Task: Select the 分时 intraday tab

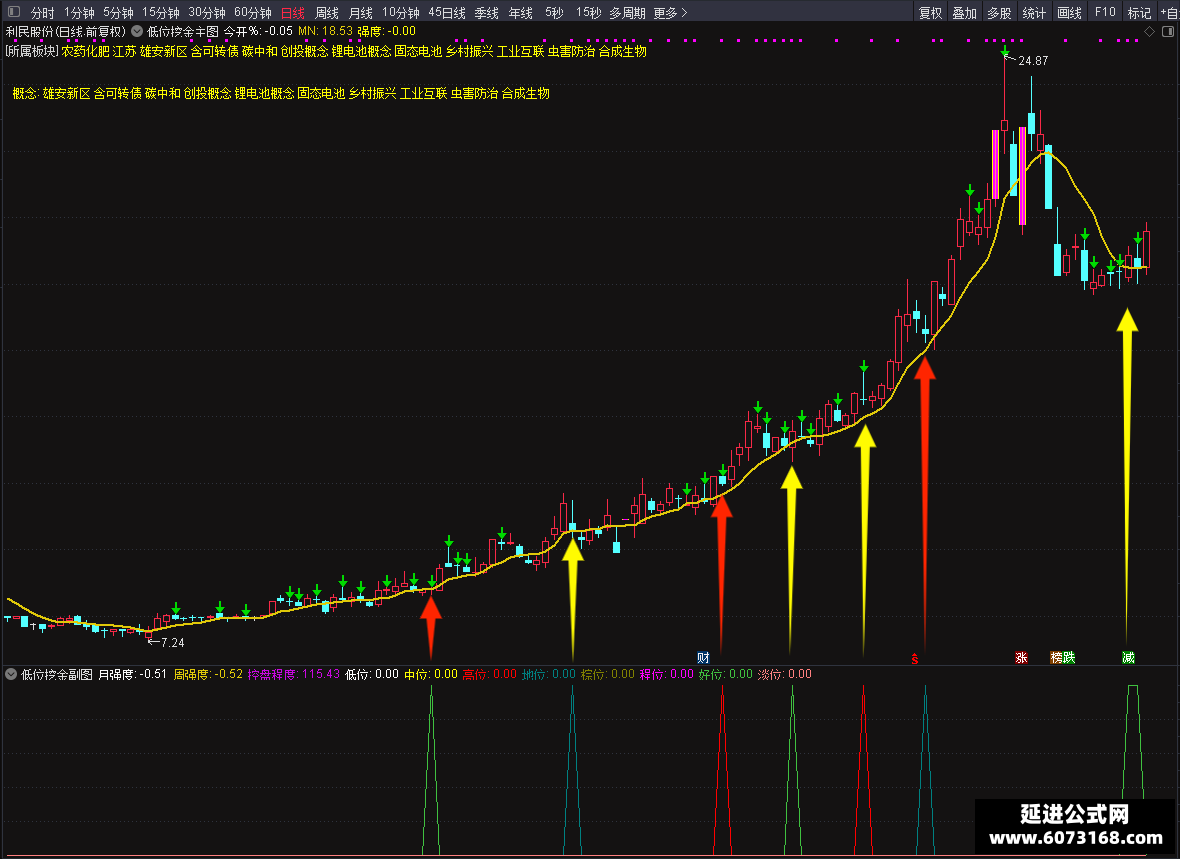Action: pos(42,13)
